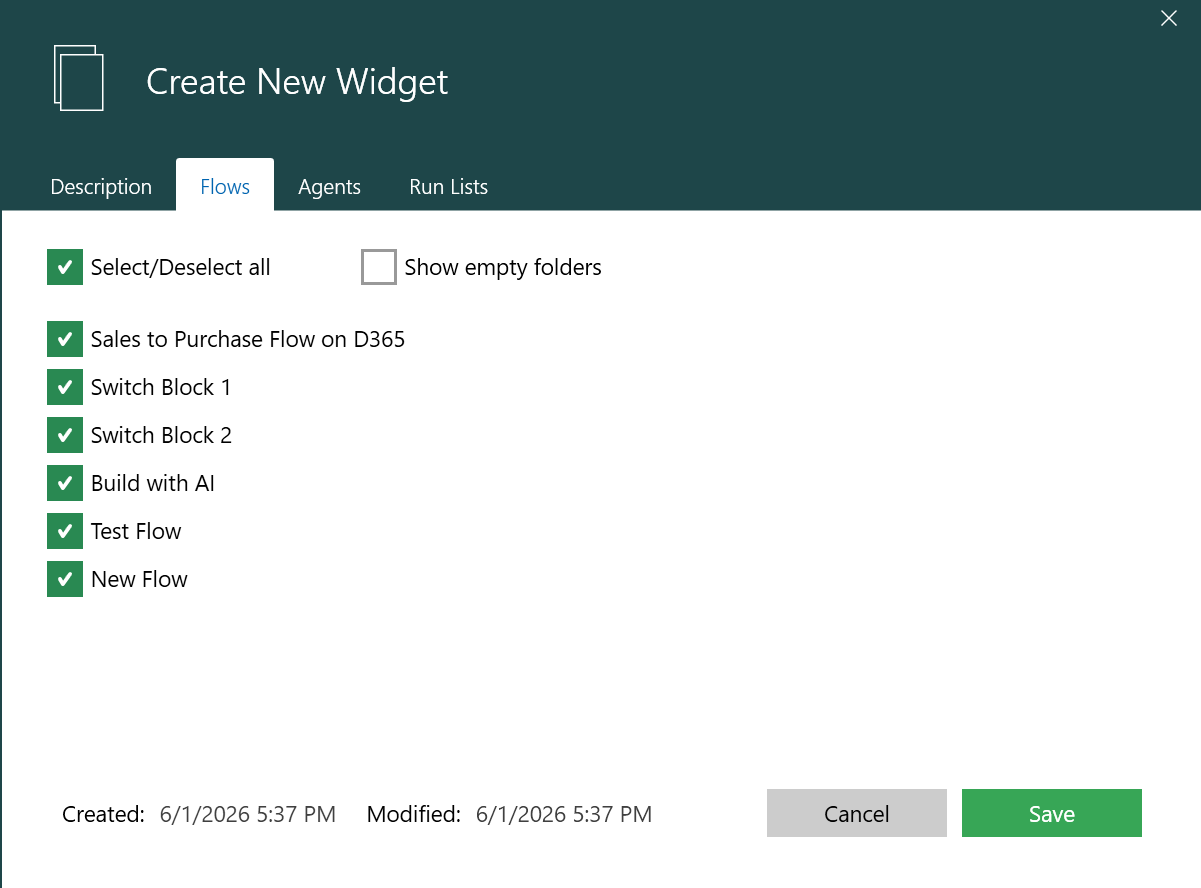Select the Flows tab
Screen dimensions: 1201x888
pos(225,186)
